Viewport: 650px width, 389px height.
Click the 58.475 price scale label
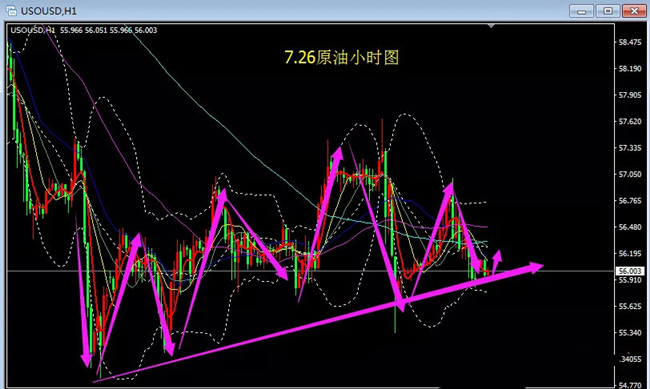point(630,42)
